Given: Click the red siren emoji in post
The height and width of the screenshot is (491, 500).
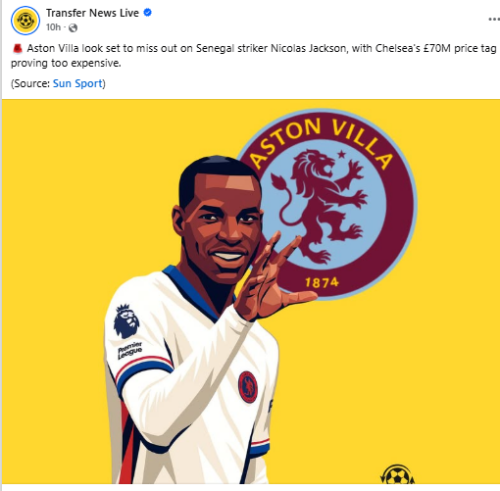Looking at the screenshot, I should pos(17,49).
